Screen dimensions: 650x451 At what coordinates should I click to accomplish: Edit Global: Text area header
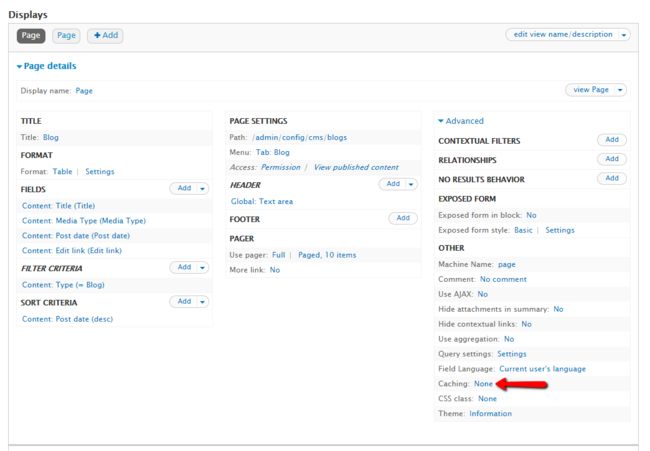coord(262,201)
